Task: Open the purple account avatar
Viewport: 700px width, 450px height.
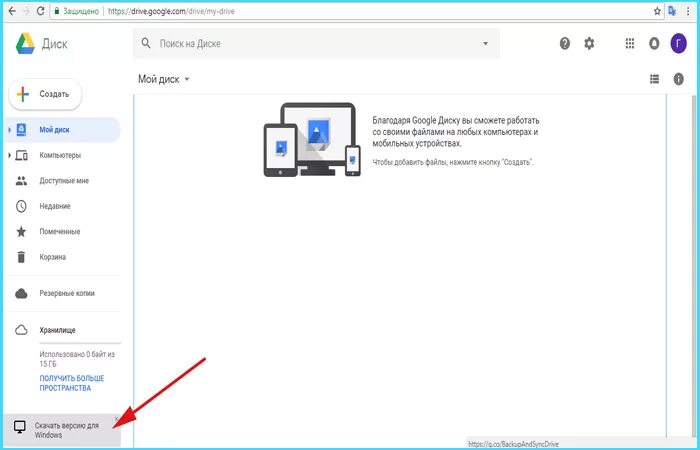Action: click(679, 44)
